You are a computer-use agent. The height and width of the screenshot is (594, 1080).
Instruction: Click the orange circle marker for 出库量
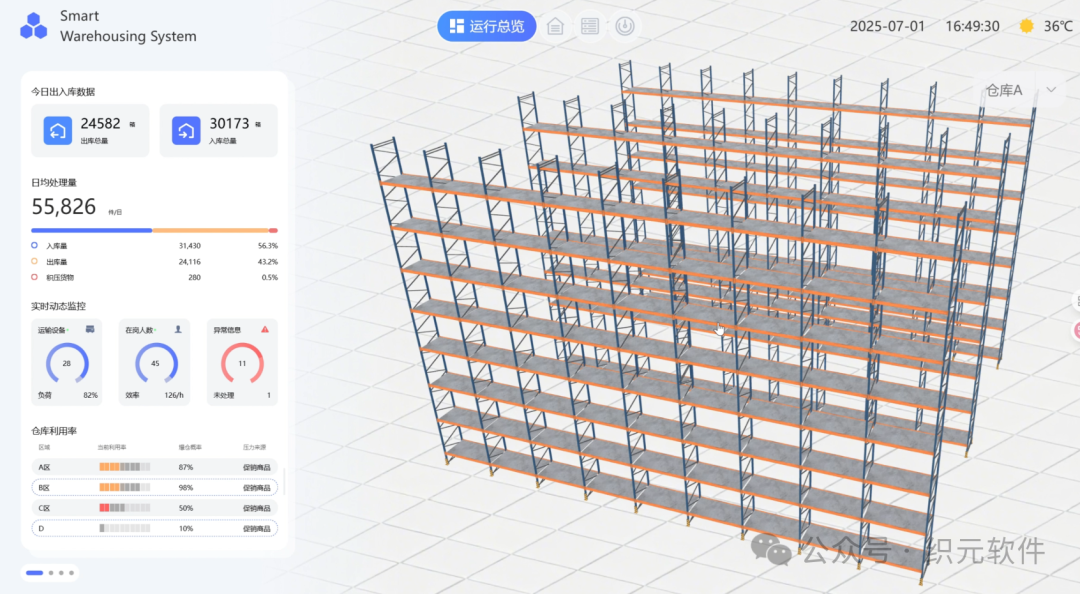34,261
